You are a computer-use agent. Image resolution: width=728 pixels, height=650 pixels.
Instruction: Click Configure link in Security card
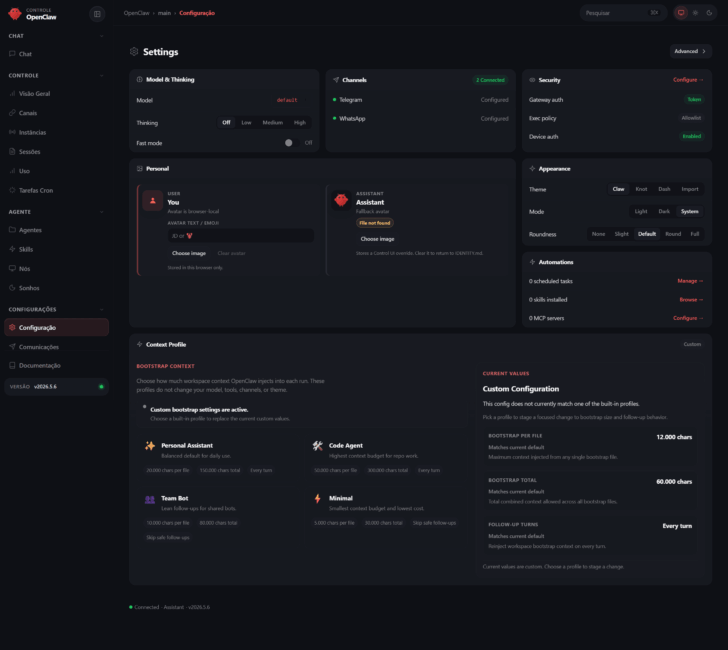[x=688, y=80]
